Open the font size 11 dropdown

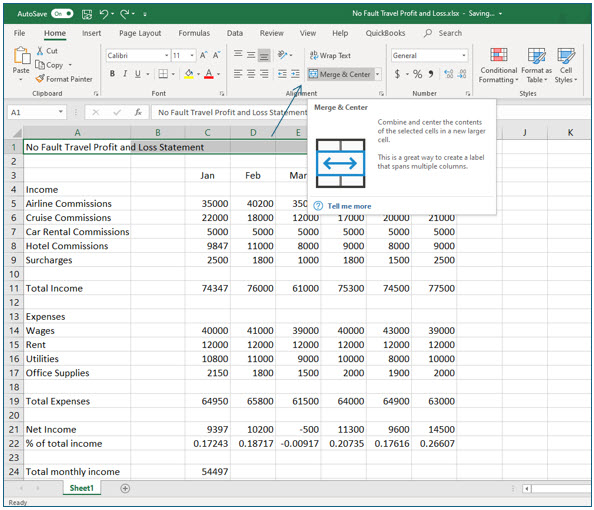(192, 55)
